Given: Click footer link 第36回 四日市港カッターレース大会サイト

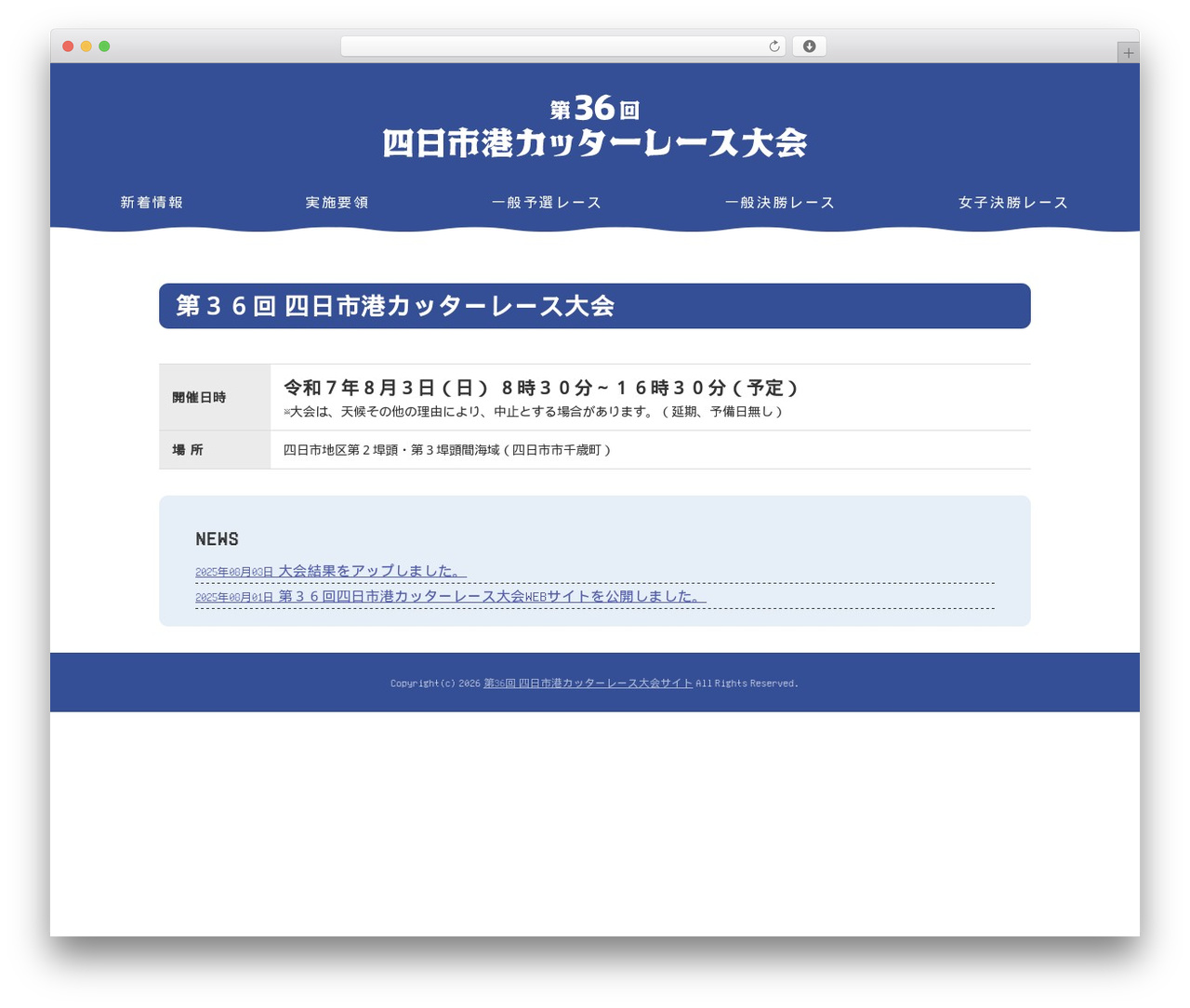Looking at the screenshot, I should pos(588,683).
